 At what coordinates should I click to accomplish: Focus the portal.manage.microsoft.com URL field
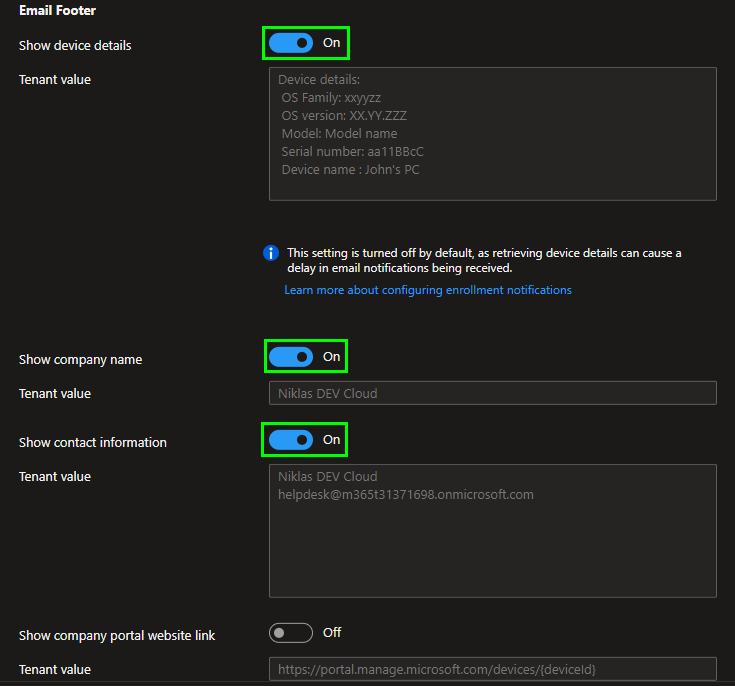492,669
